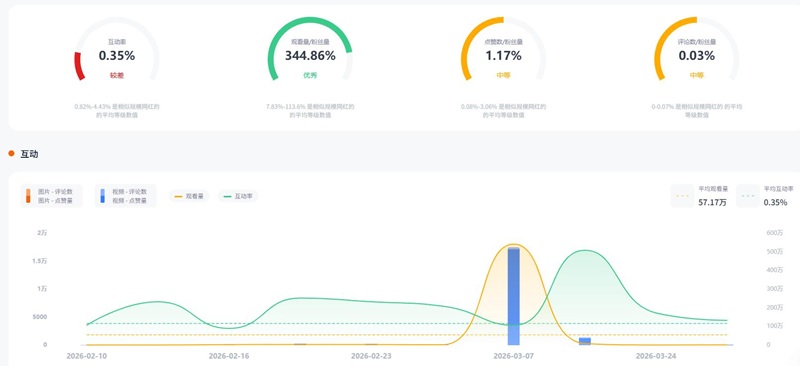Image resolution: width=800 pixels, height=366 pixels.
Task: Click the tall blue bar at 2026-03-07
Action: coord(514,296)
